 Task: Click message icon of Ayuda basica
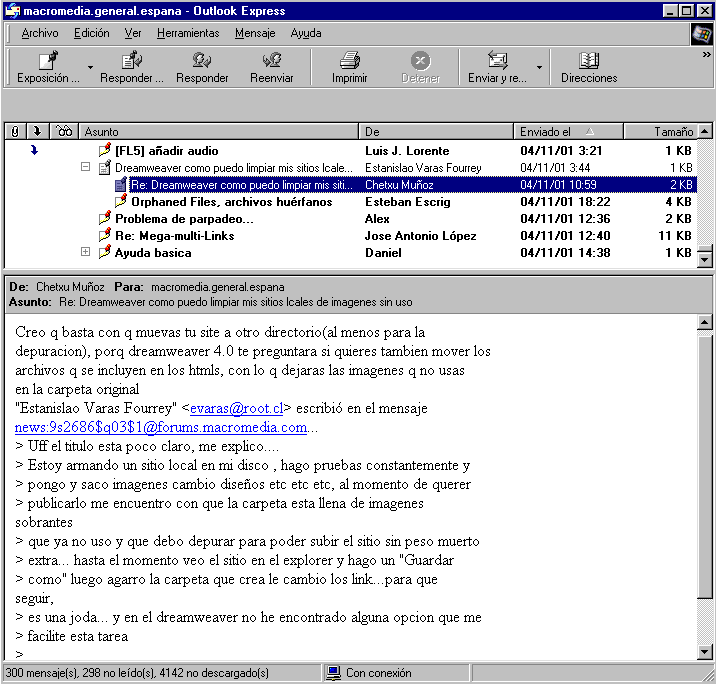tap(105, 252)
